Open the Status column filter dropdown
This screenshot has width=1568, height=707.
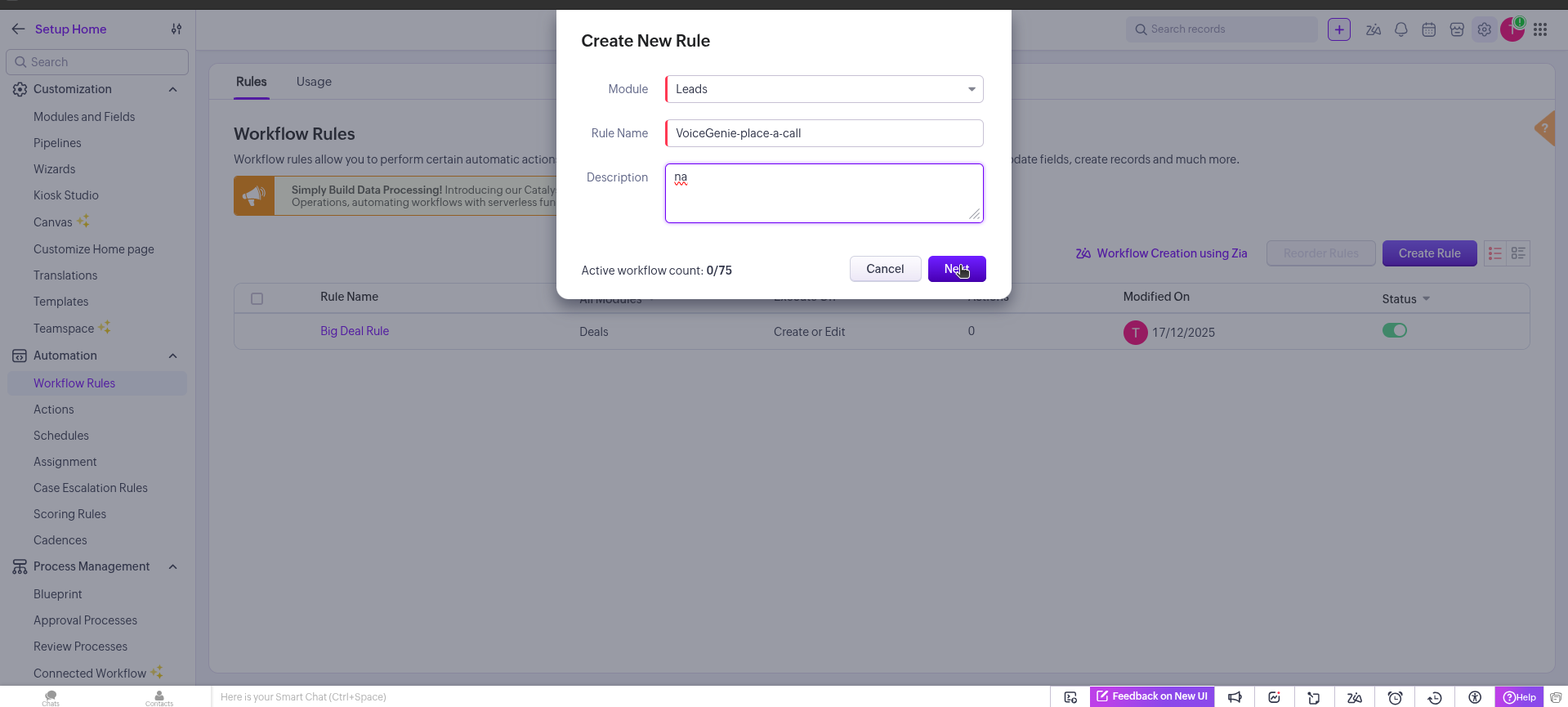pos(1426,299)
